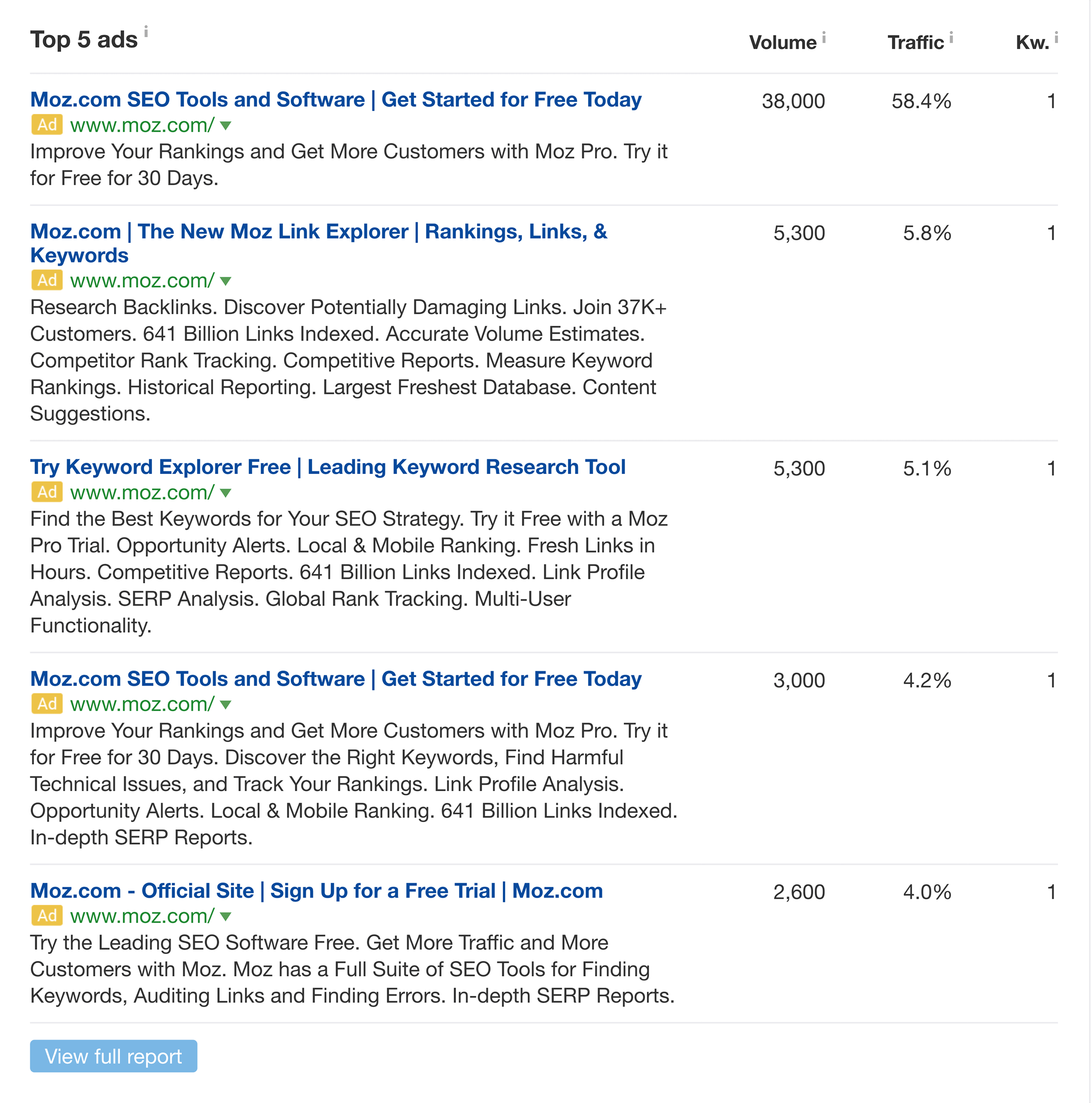Click www.moz.com/ URL under Official Site ad

click(x=142, y=916)
